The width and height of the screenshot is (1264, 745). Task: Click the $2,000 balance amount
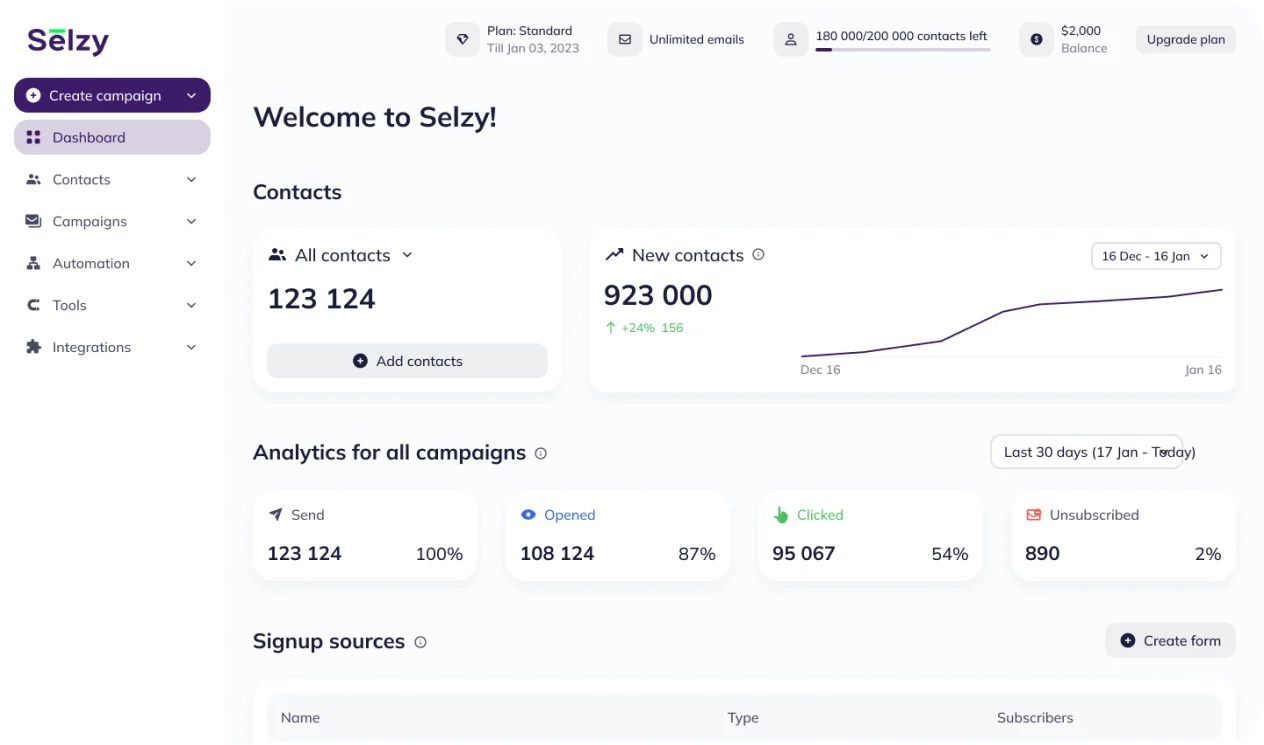[1081, 31]
